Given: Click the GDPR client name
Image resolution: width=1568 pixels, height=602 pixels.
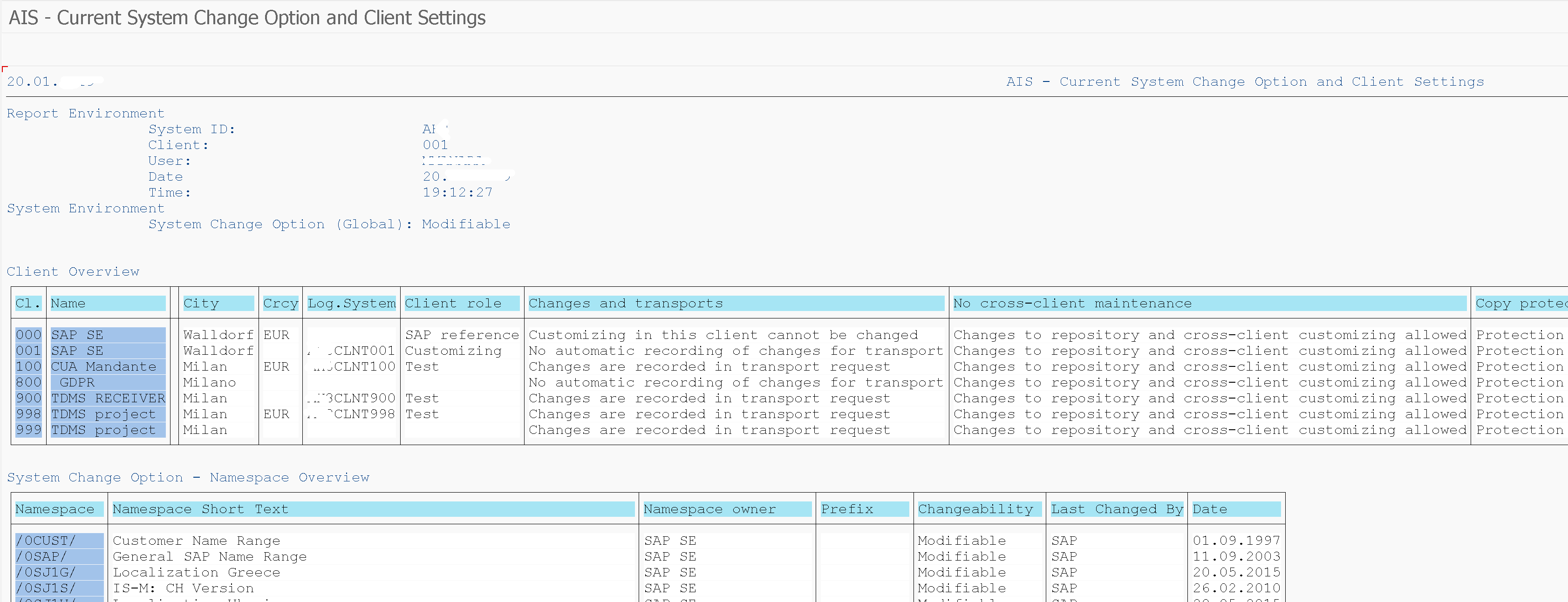Looking at the screenshot, I should coord(108,383).
